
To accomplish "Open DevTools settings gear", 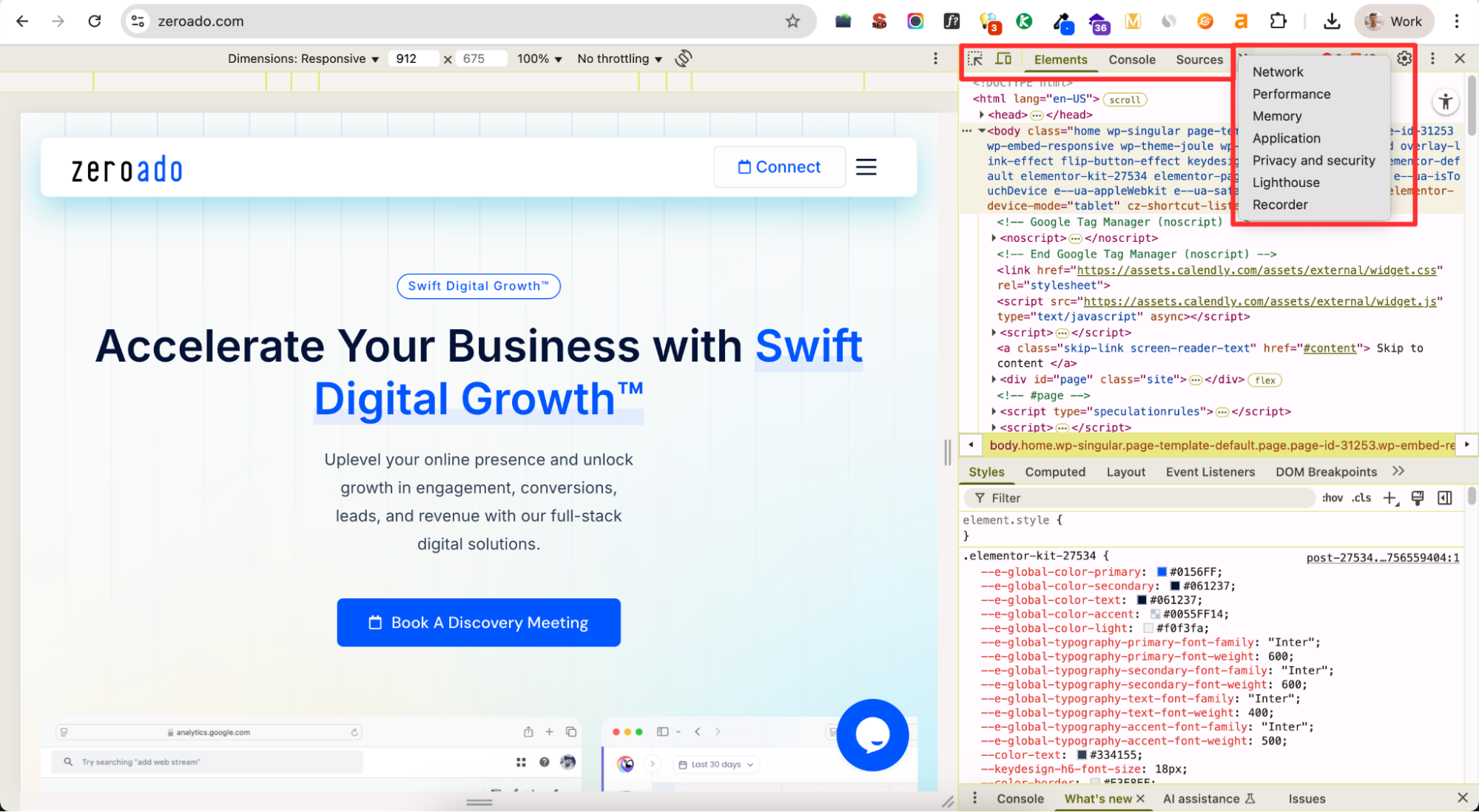I will 1404,58.
